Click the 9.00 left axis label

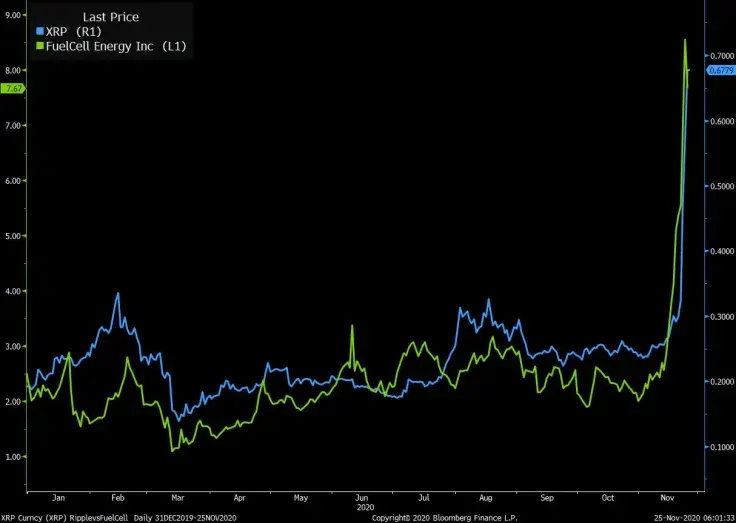tap(13, 15)
